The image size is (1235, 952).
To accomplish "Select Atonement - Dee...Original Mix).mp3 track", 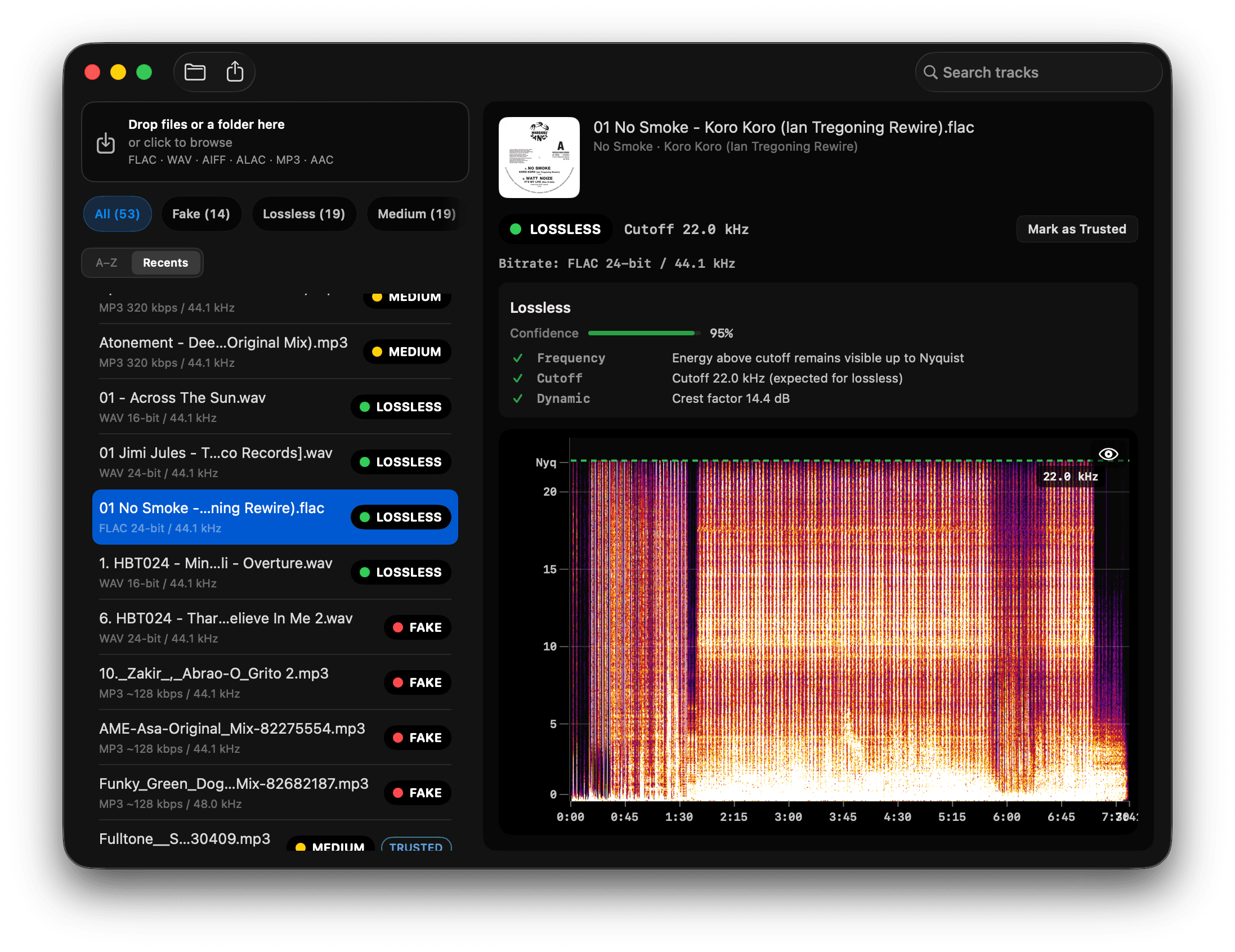I will (x=275, y=352).
